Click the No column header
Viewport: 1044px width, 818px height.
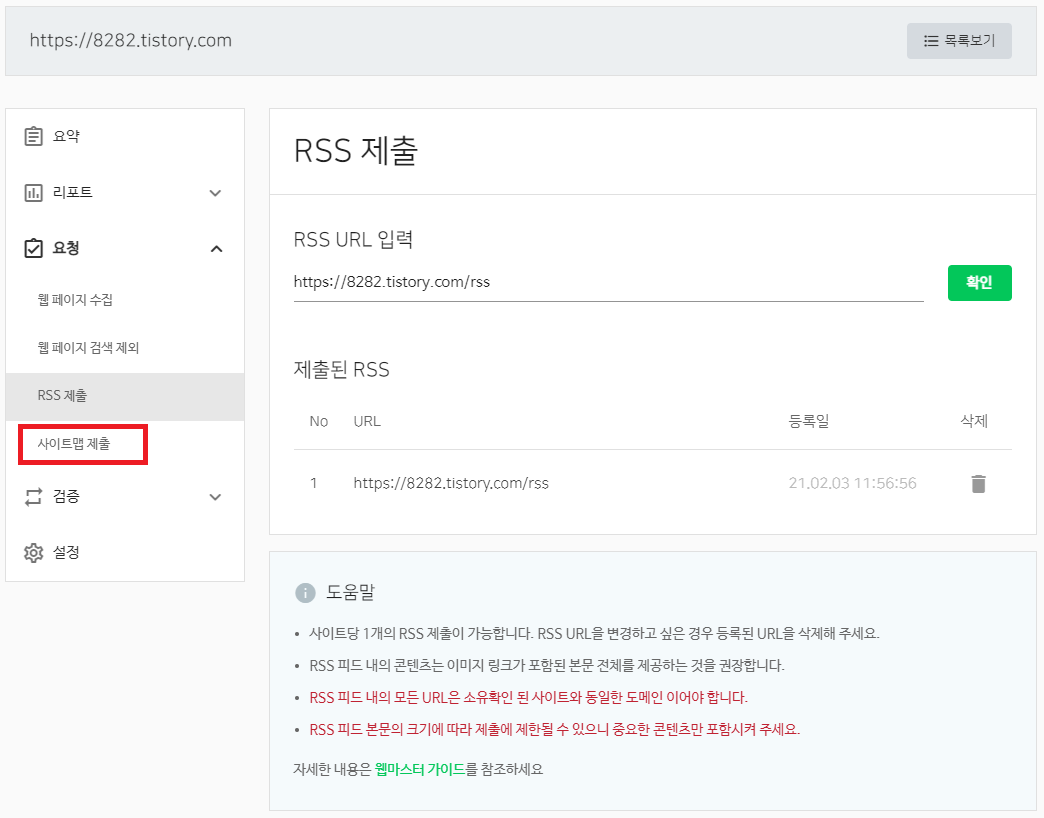(319, 421)
